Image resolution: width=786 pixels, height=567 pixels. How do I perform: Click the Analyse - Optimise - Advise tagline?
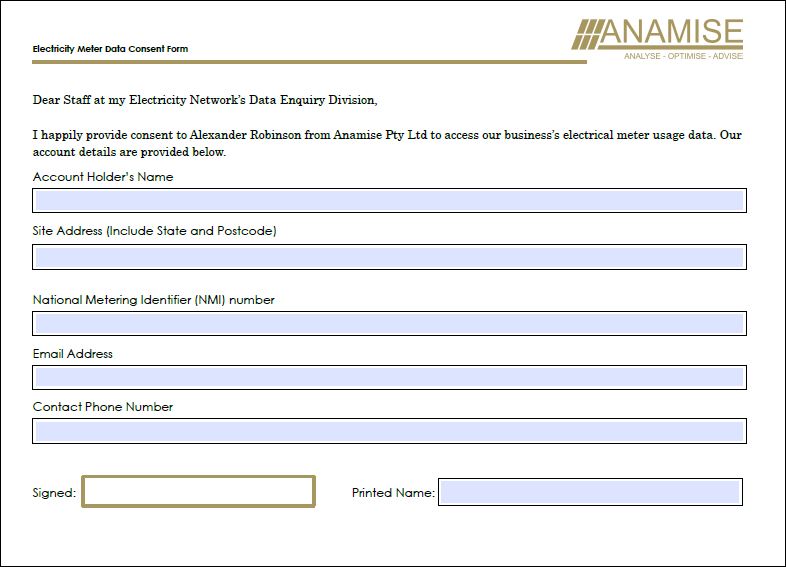(x=683, y=56)
